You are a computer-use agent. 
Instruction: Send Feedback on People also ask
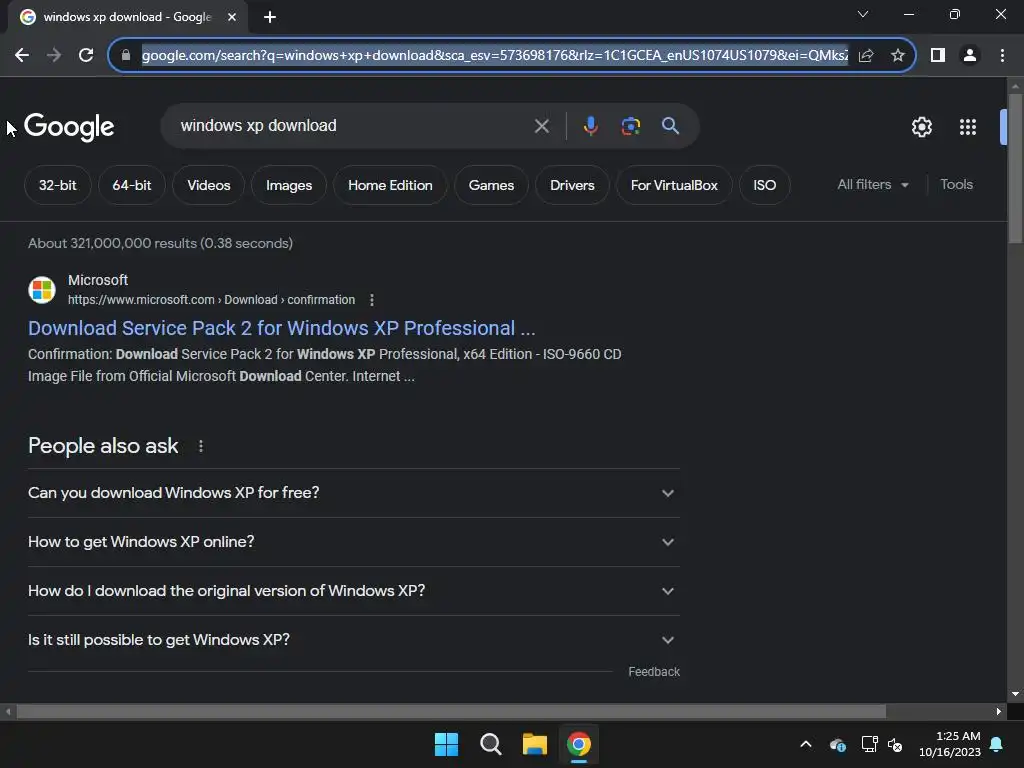(654, 672)
